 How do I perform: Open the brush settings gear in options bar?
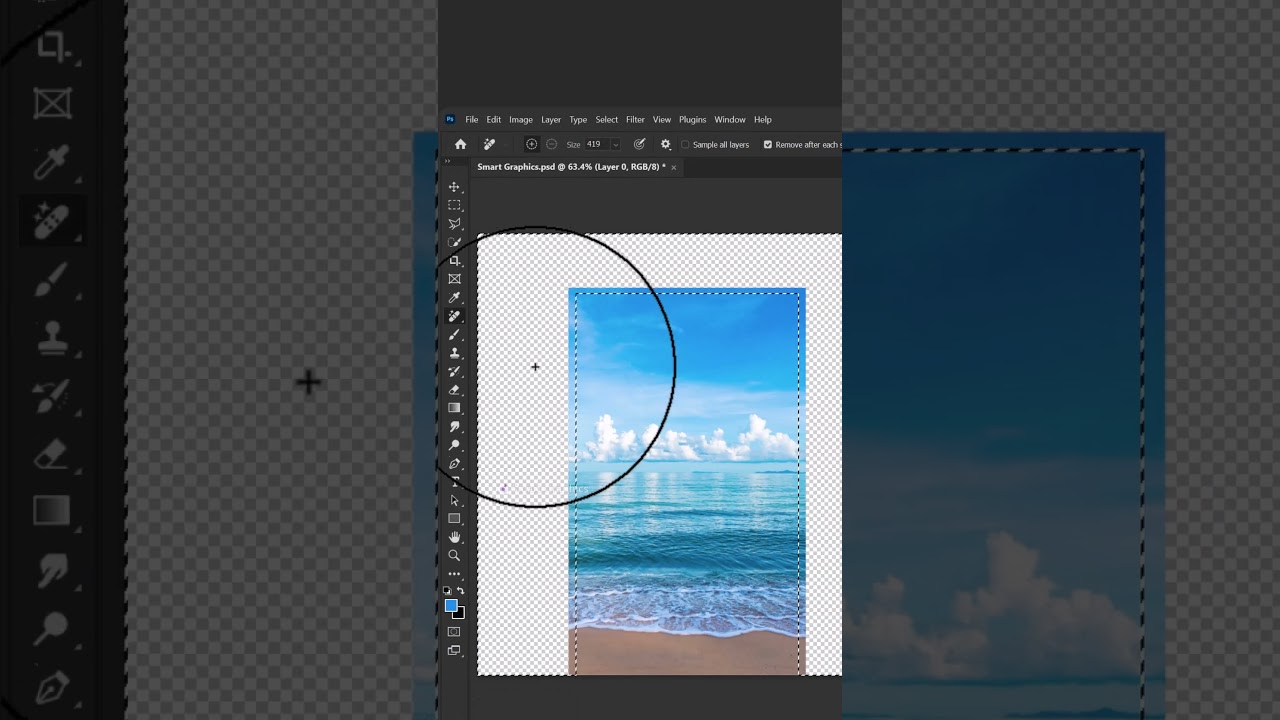coord(664,144)
